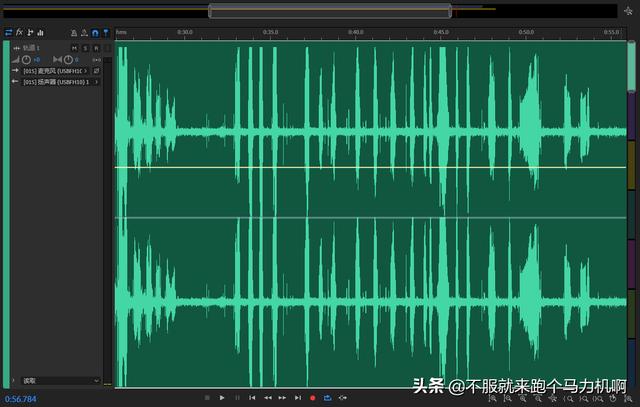Viewport: 640px width, 407px height.
Task: Mute track 1 with M button
Action: pyautogui.click(x=74, y=48)
